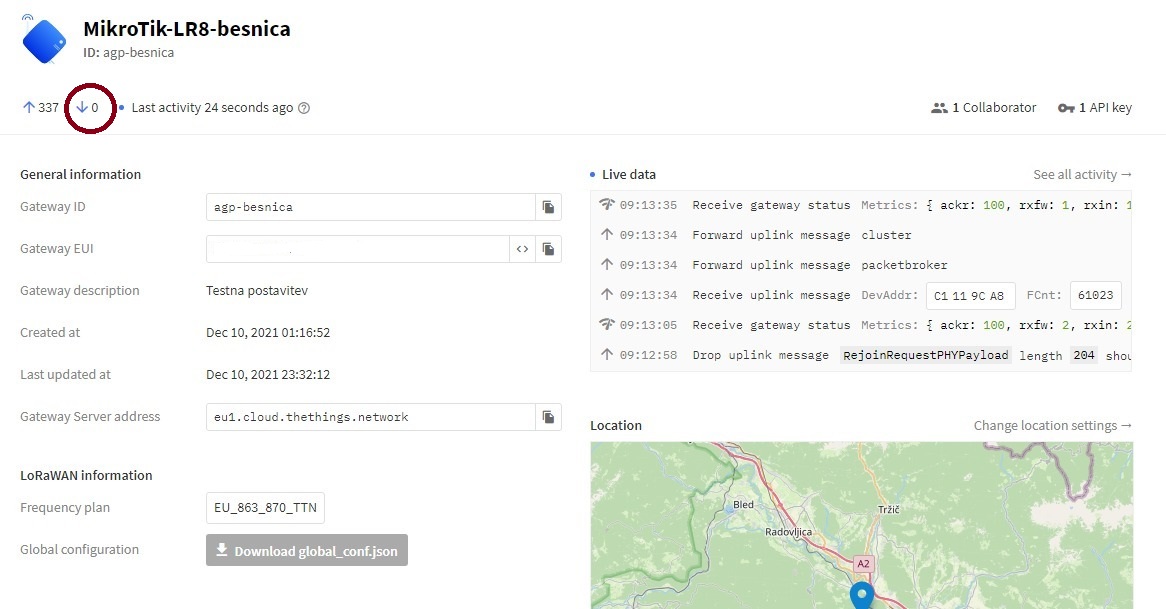1166x609 pixels.
Task: Open the Forward uplink message cluster row
Action: pyautogui.click(x=861, y=235)
